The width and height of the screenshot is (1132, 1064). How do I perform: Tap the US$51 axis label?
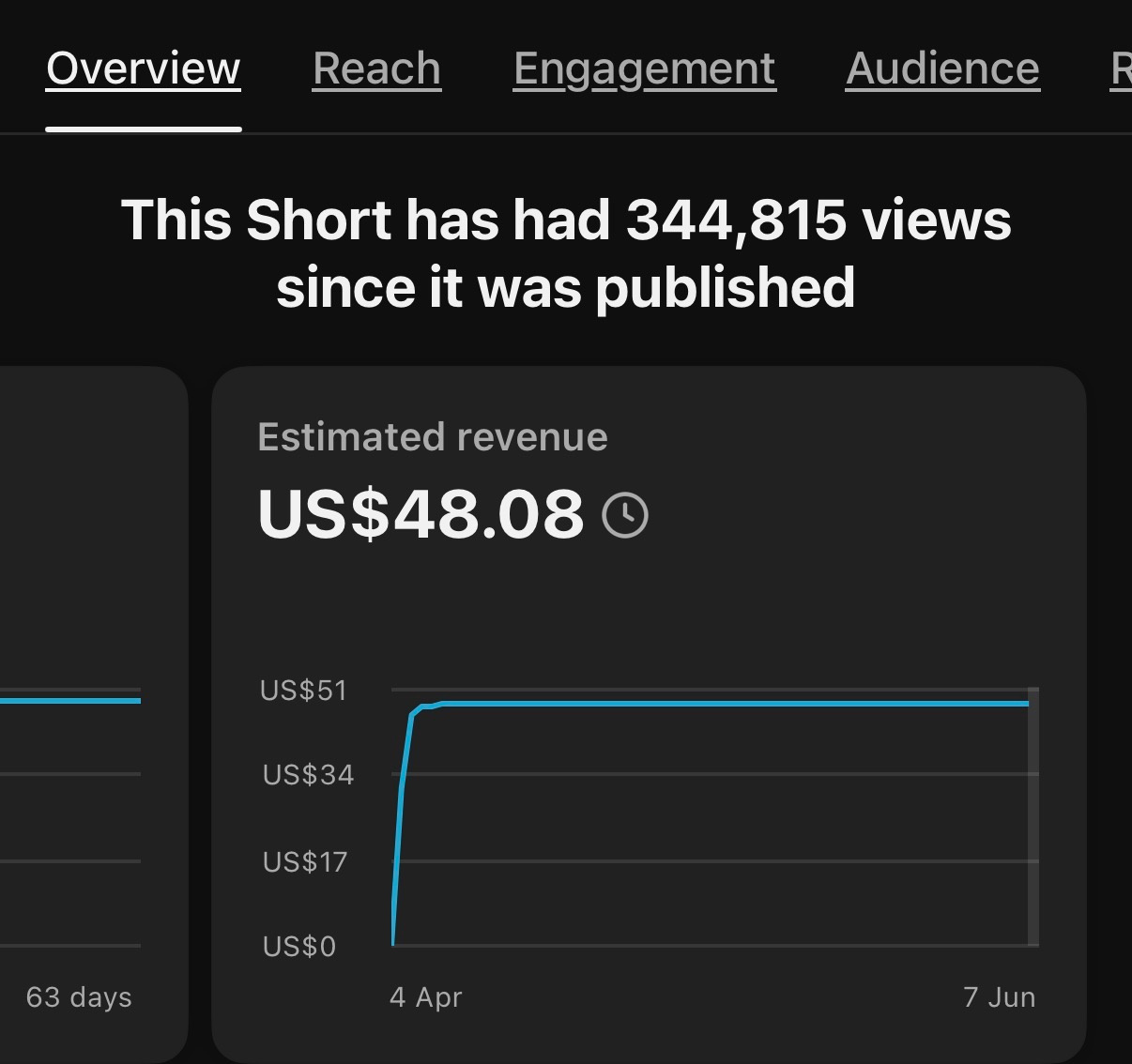303,691
